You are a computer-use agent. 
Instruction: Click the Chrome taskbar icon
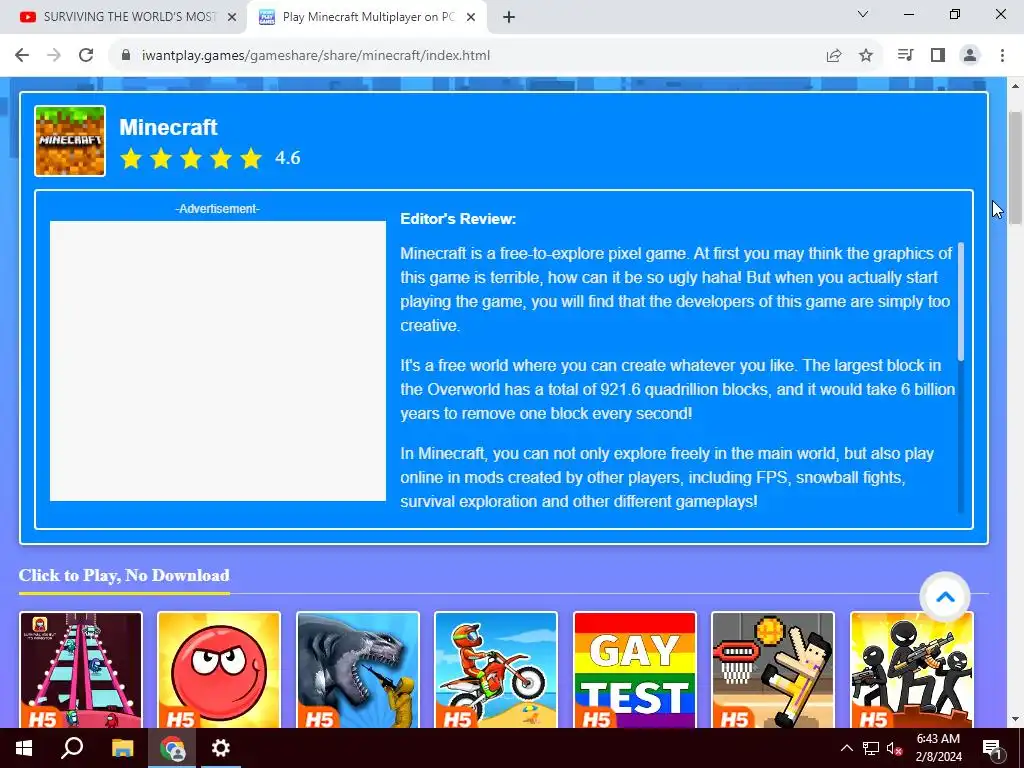(x=172, y=748)
